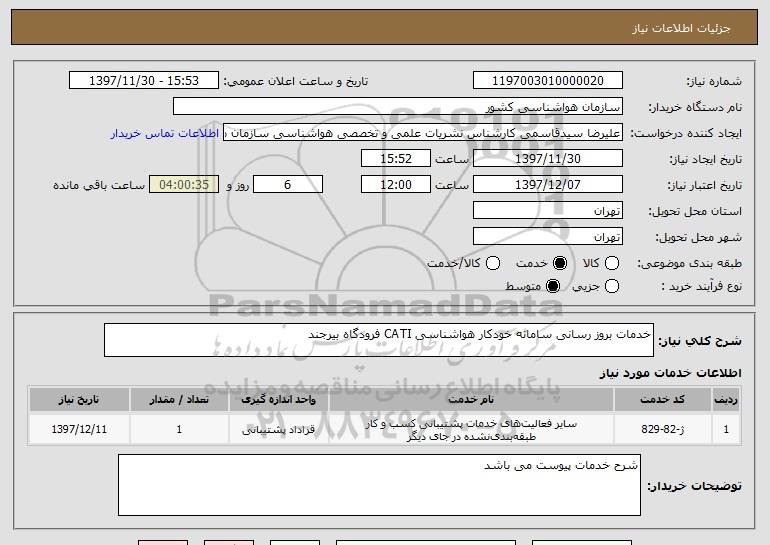Click the creation time field 15:52
This screenshot has width=770, height=545.
tap(396, 159)
